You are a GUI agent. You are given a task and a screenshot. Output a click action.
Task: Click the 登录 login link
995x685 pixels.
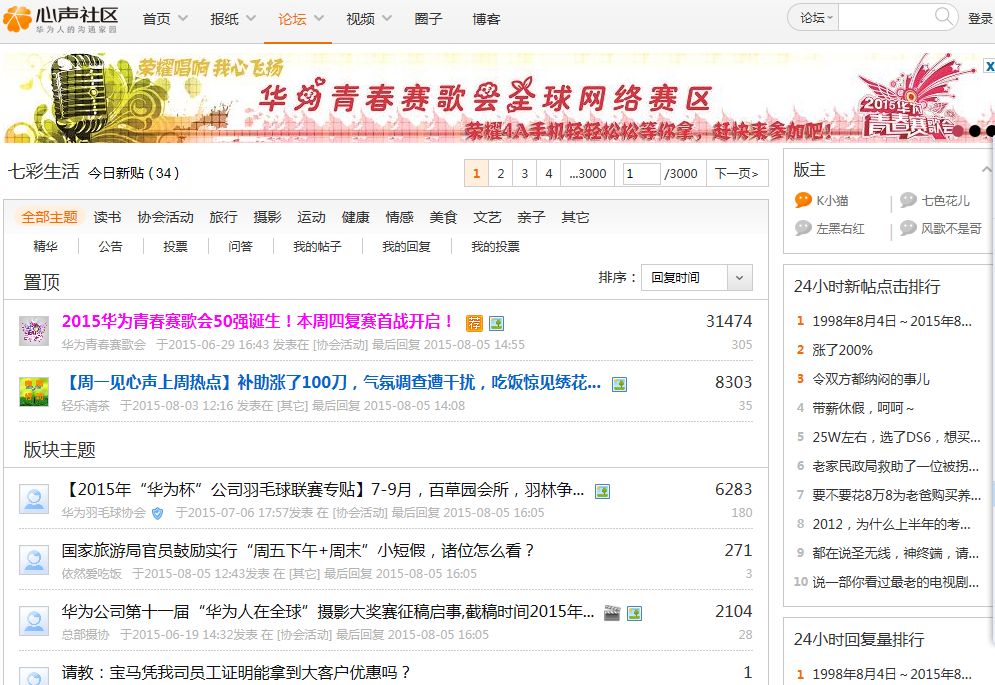pyautogui.click(x=980, y=19)
